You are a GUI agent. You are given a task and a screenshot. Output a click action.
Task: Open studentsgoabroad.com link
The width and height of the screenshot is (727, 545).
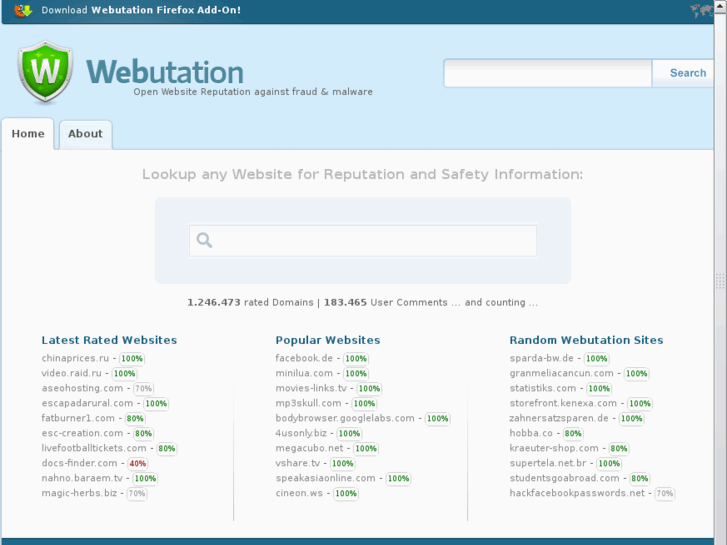(564, 478)
